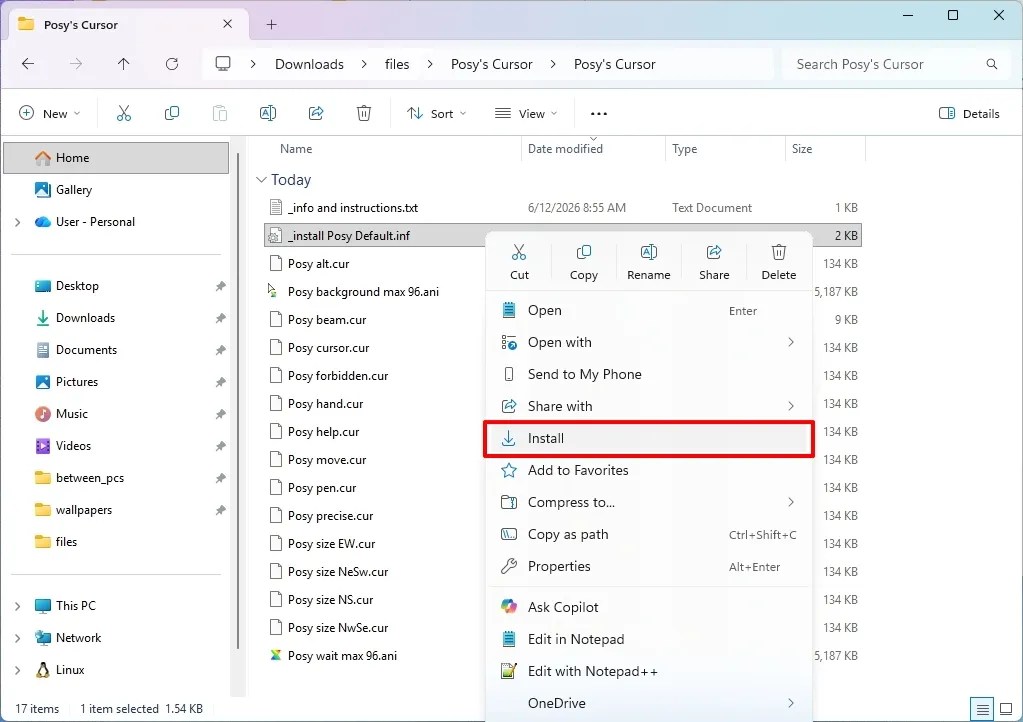Image resolution: width=1023 pixels, height=722 pixels.
Task: Choose Copy as path
Action: click(x=649, y=534)
